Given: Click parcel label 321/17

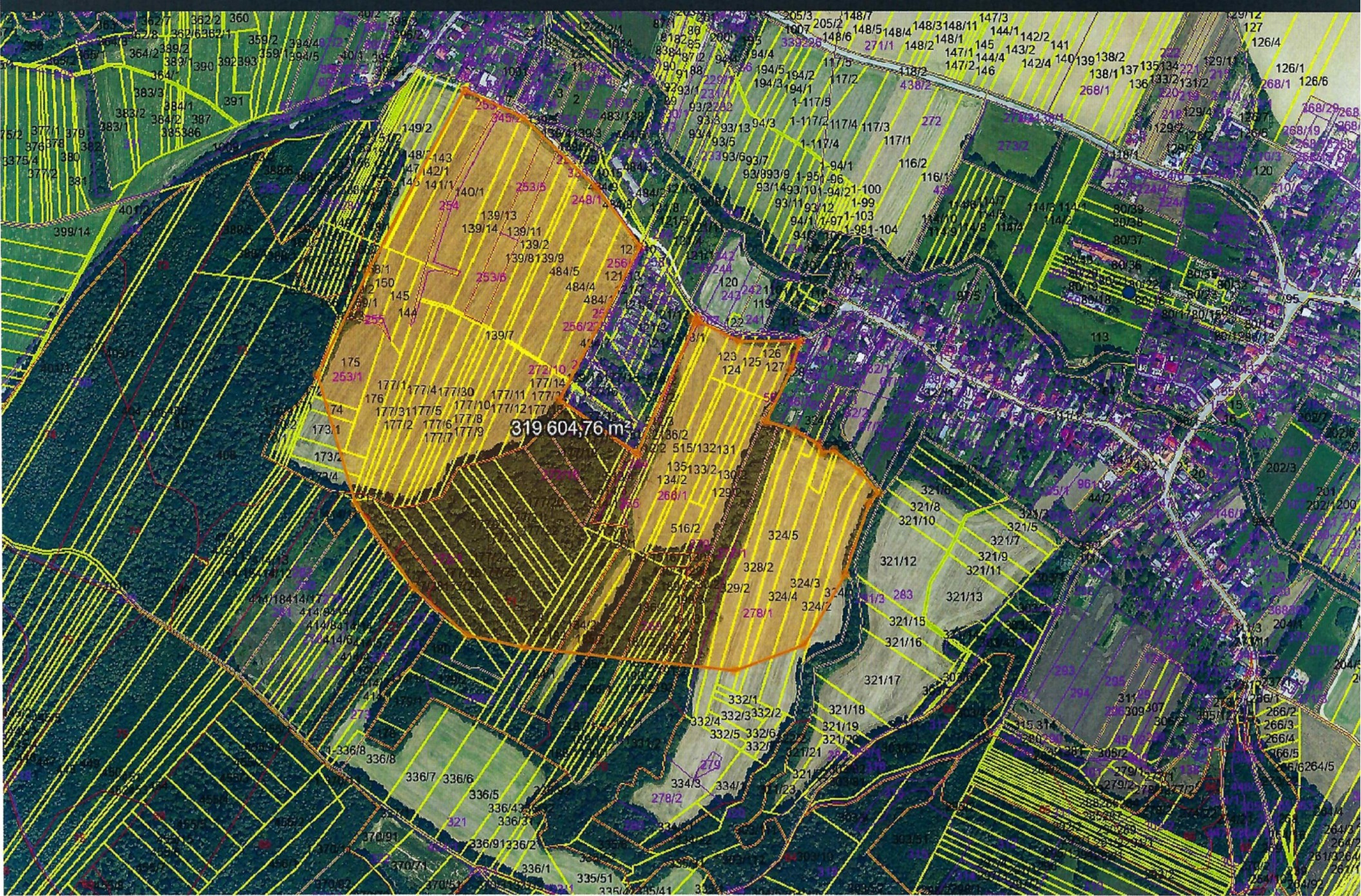Looking at the screenshot, I should tap(882, 680).
